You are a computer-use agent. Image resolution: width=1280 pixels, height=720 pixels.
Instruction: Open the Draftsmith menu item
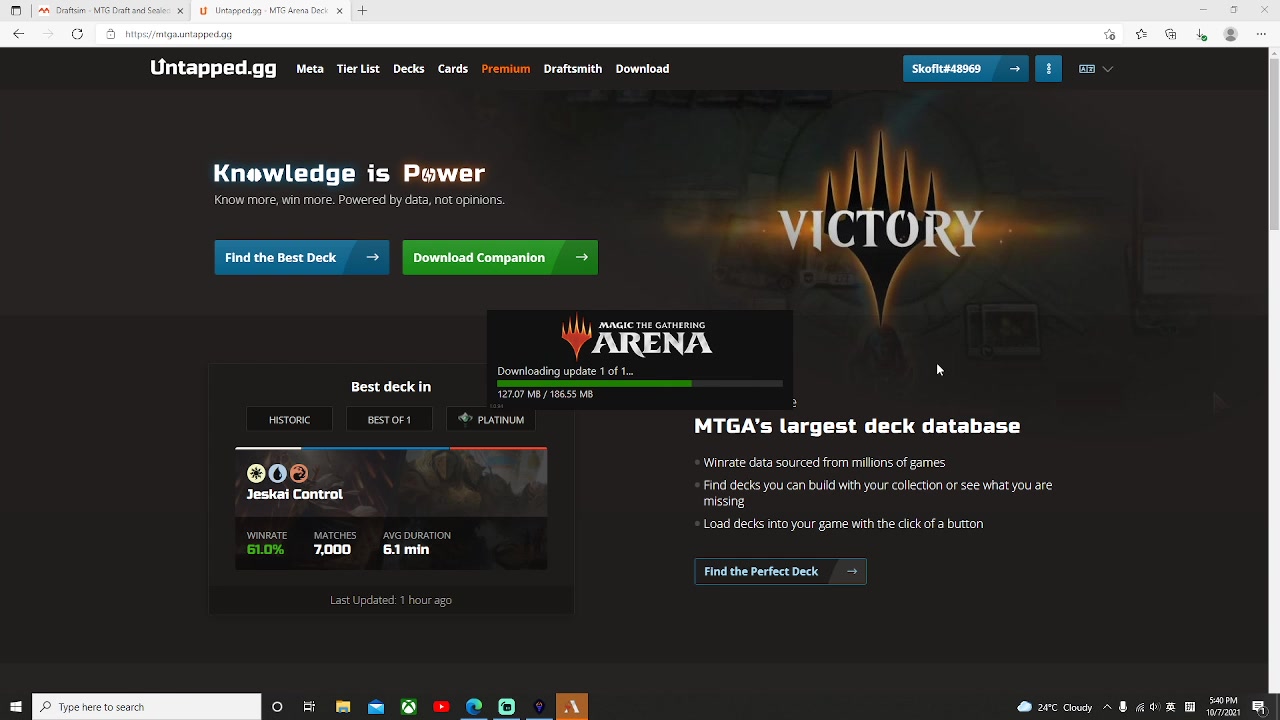(x=573, y=69)
